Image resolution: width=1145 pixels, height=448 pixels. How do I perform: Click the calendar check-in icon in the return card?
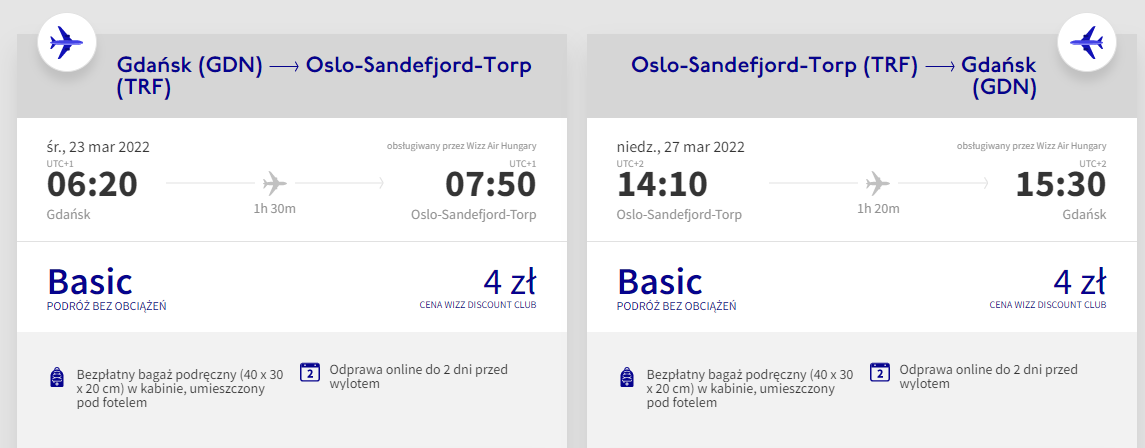[x=880, y=372]
